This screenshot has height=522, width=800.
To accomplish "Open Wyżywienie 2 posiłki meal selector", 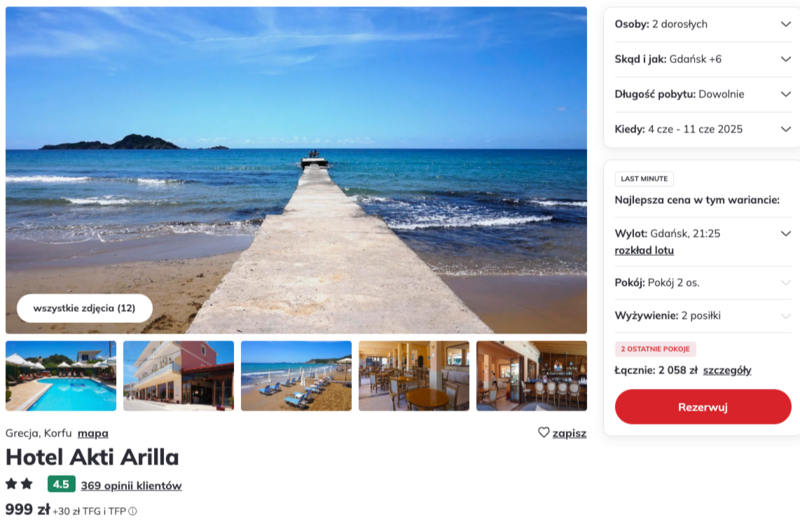I will click(703, 315).
